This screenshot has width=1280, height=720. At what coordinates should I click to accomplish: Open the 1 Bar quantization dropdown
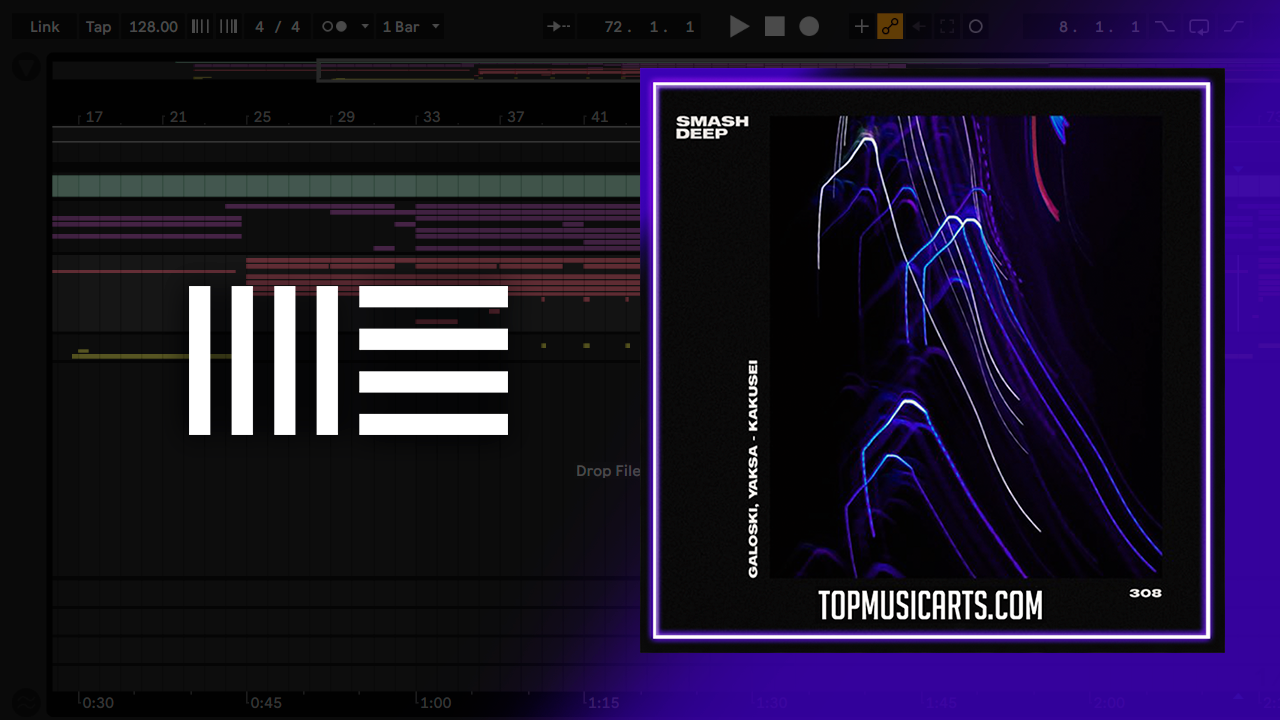tap(410, 27)
